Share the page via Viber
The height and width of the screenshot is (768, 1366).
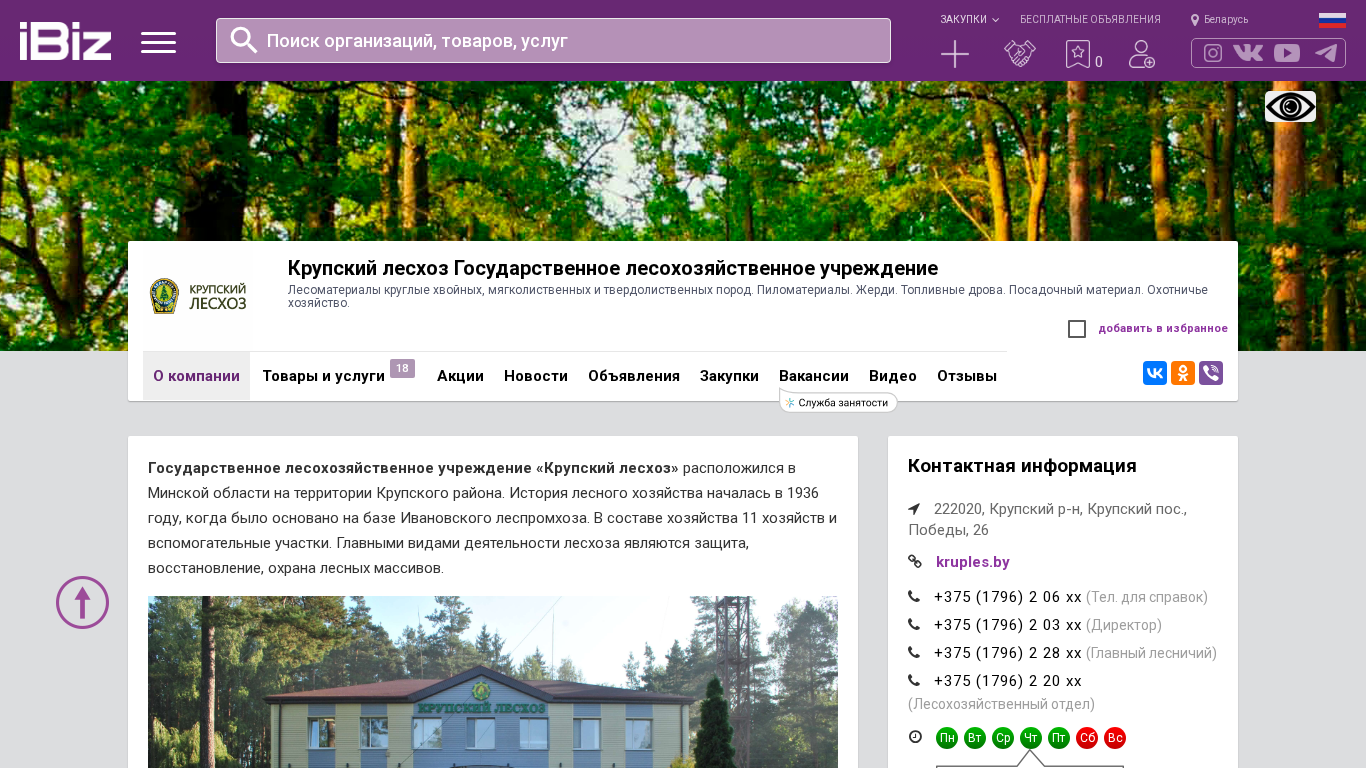click(1211, 373)
